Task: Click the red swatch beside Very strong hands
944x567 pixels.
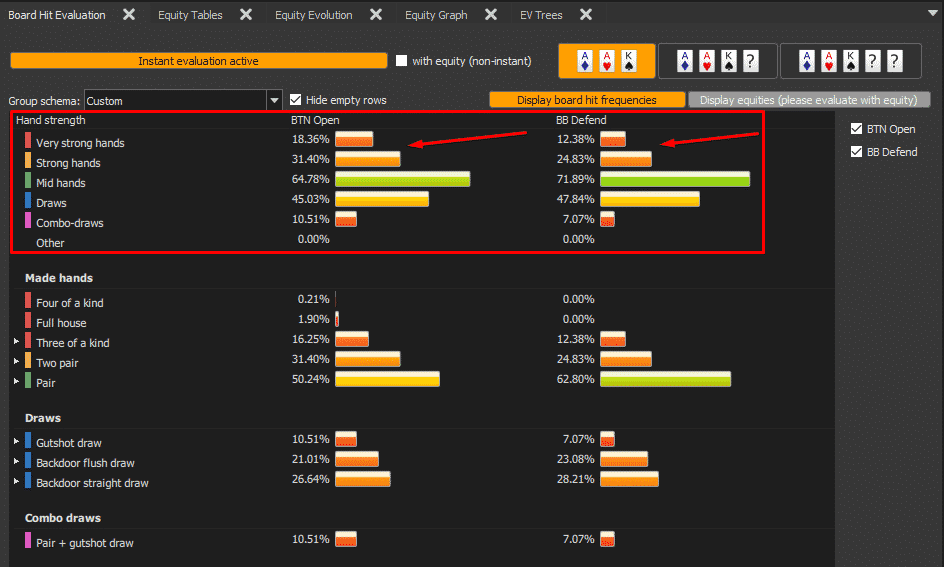Action: point(28,140)
